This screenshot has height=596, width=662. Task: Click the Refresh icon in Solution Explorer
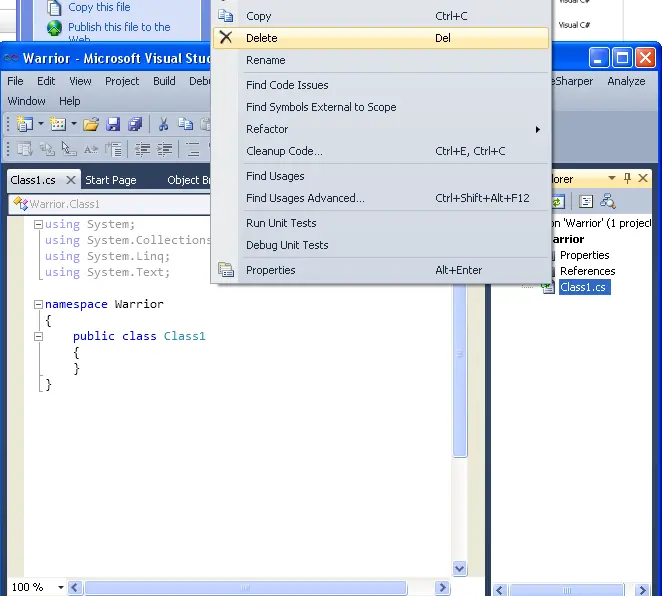558,202
